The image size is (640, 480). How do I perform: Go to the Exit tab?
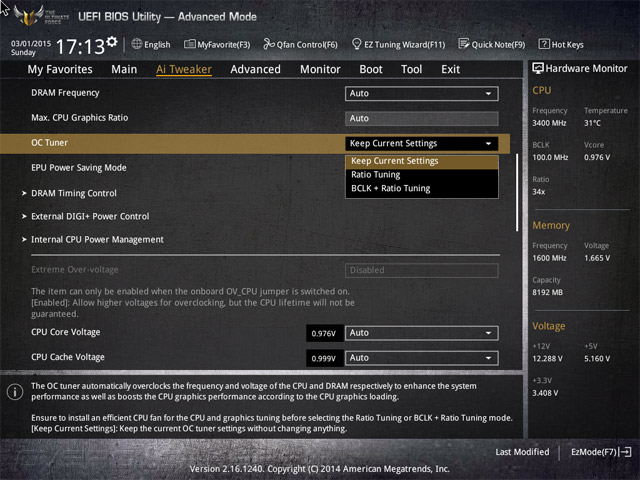point(451,69)
